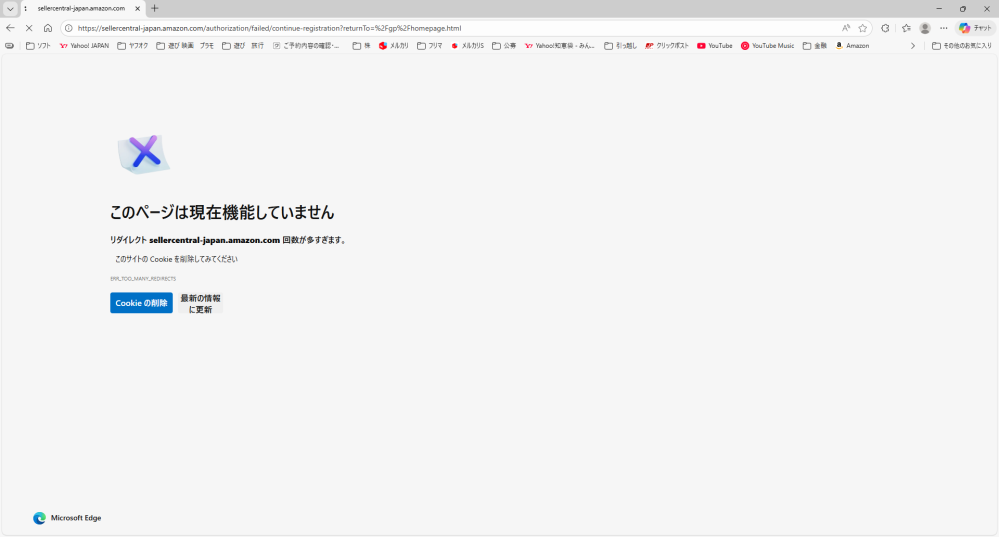The image size is (999, 537).
Task: Minimize the Edge window
Action: click(938, 8)
